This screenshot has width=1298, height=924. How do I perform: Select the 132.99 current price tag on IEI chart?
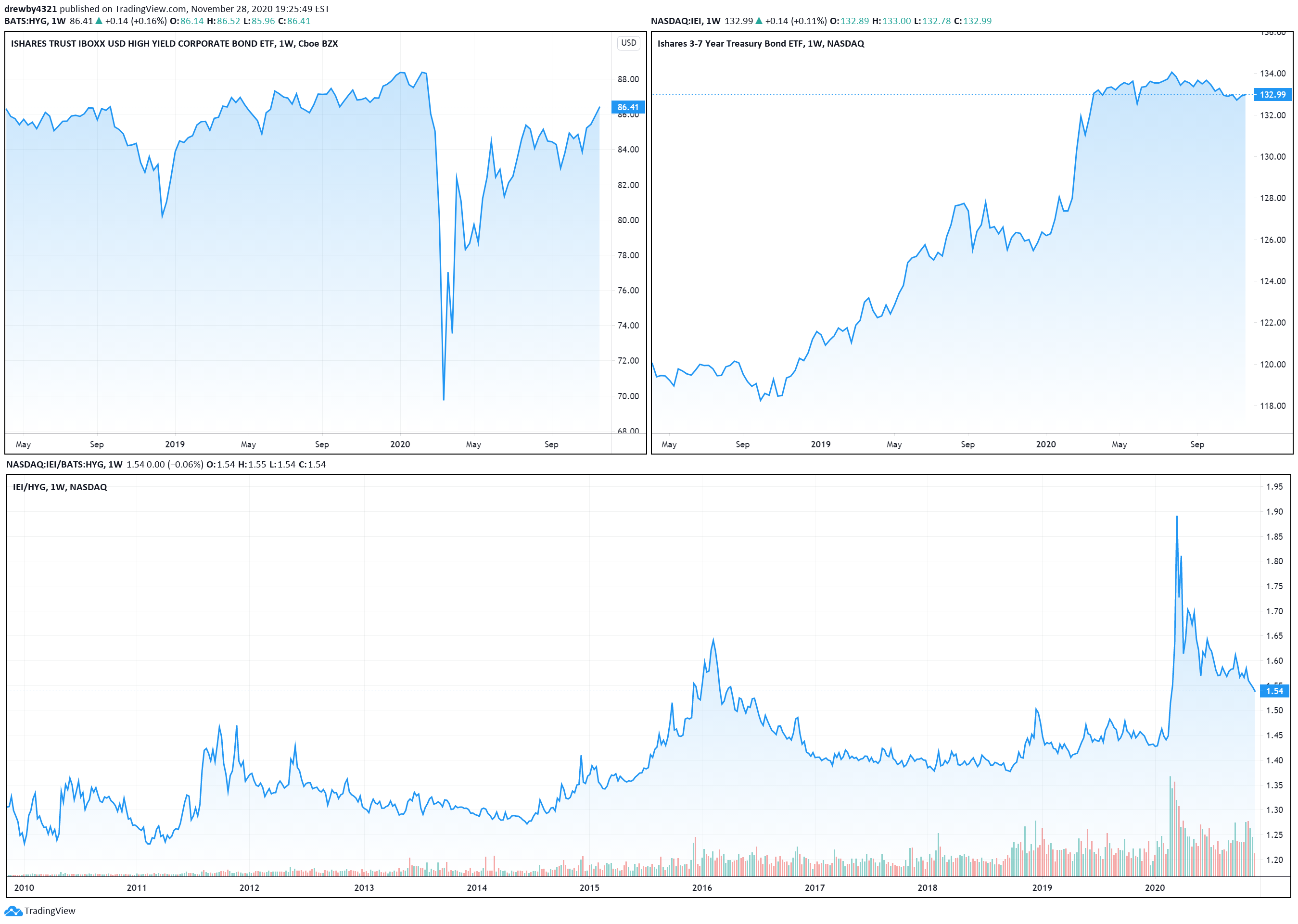tap(1273, 94)
